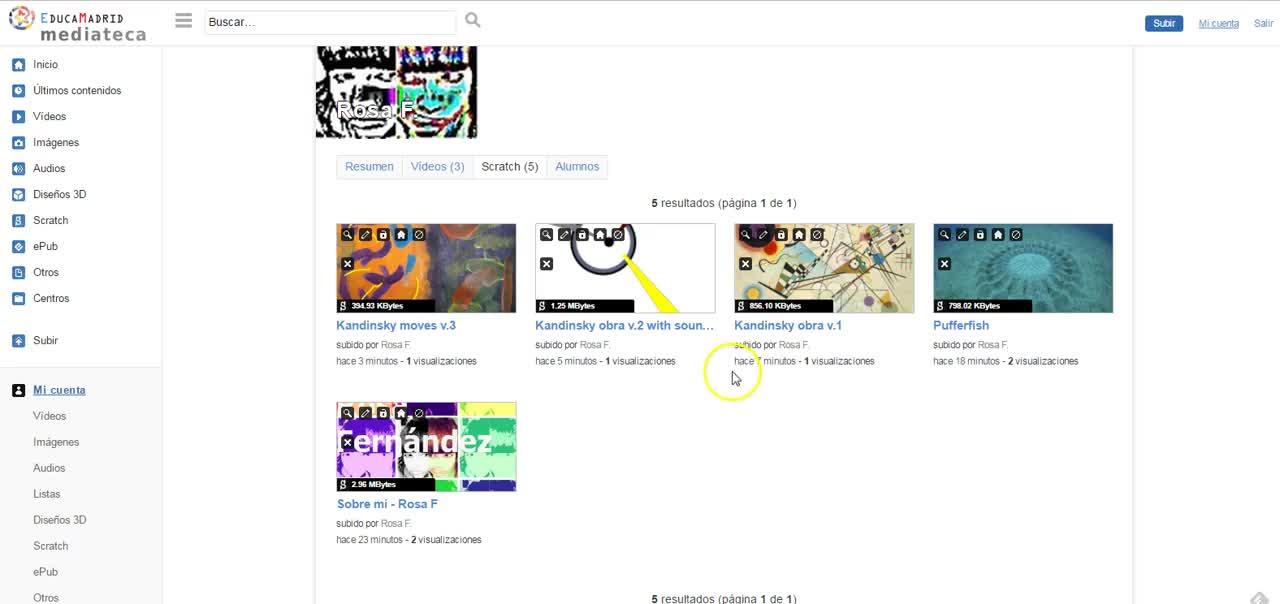
Task: Click the bold Mi cuenta heading in sidebar
Action: 59,390
